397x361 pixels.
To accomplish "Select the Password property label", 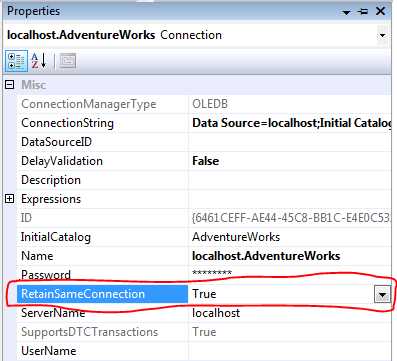I will pyautogui.click(x=46, y=275).
